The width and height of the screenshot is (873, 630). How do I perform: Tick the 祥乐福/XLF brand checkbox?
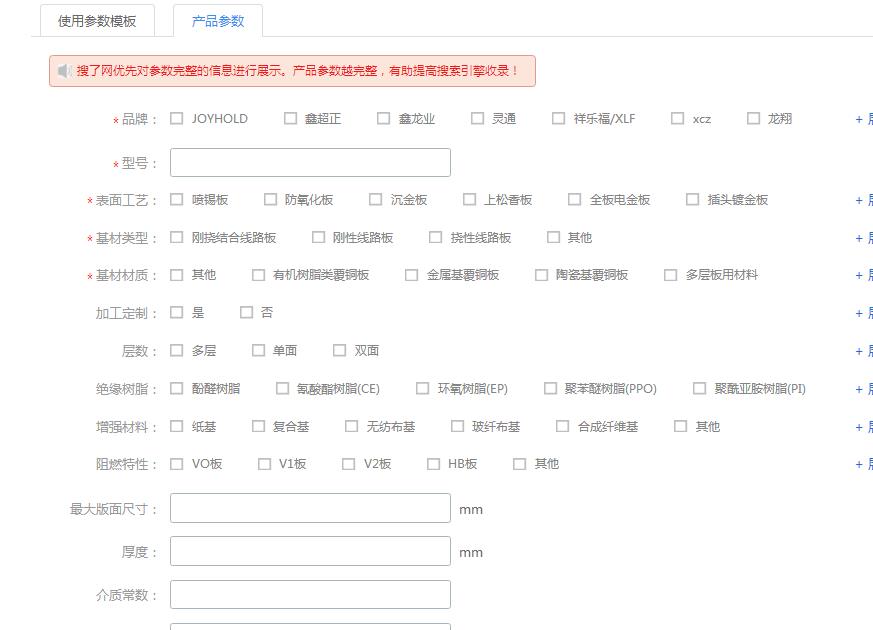pos(558,118)
